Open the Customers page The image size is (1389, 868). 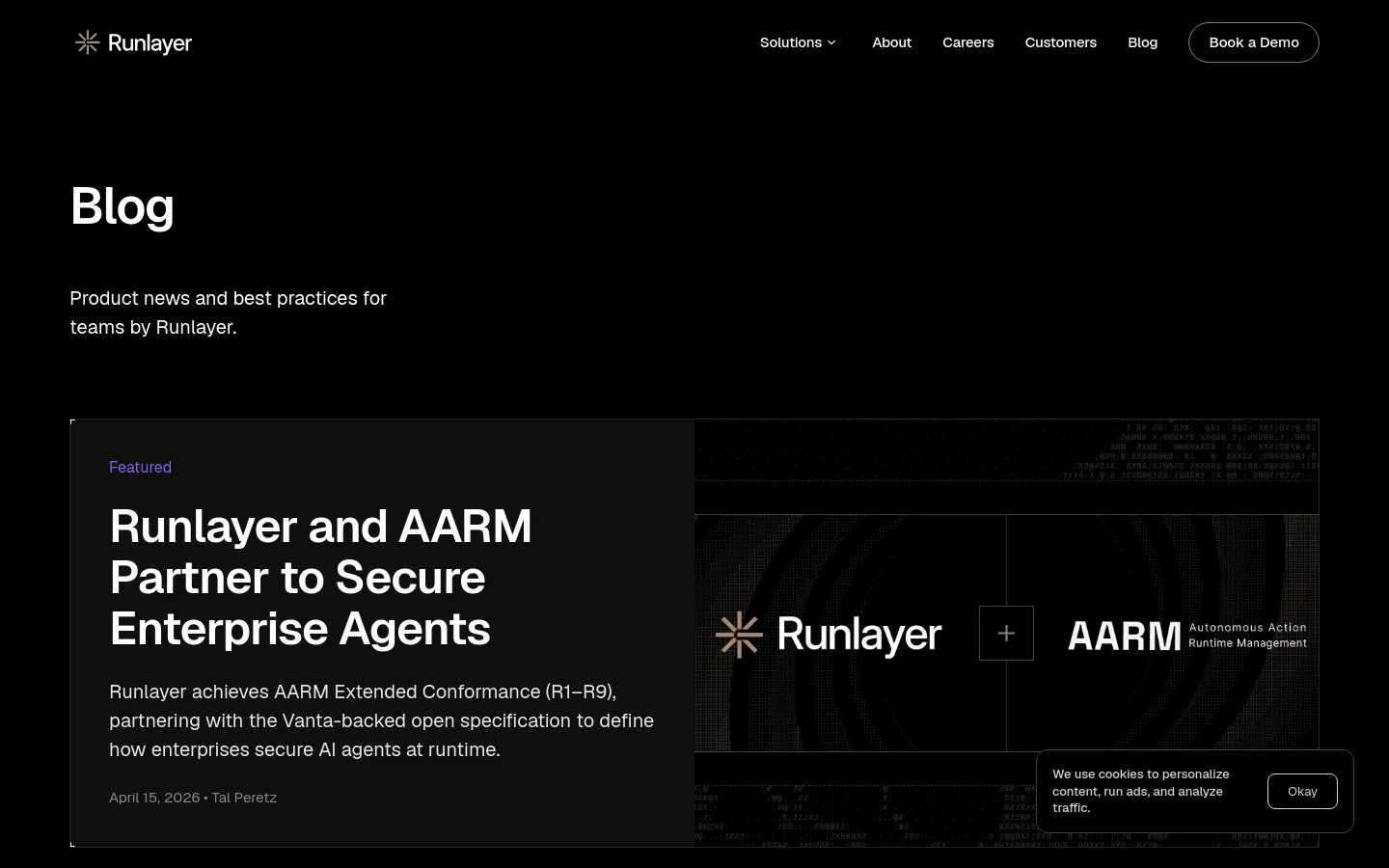[1060, 42]
